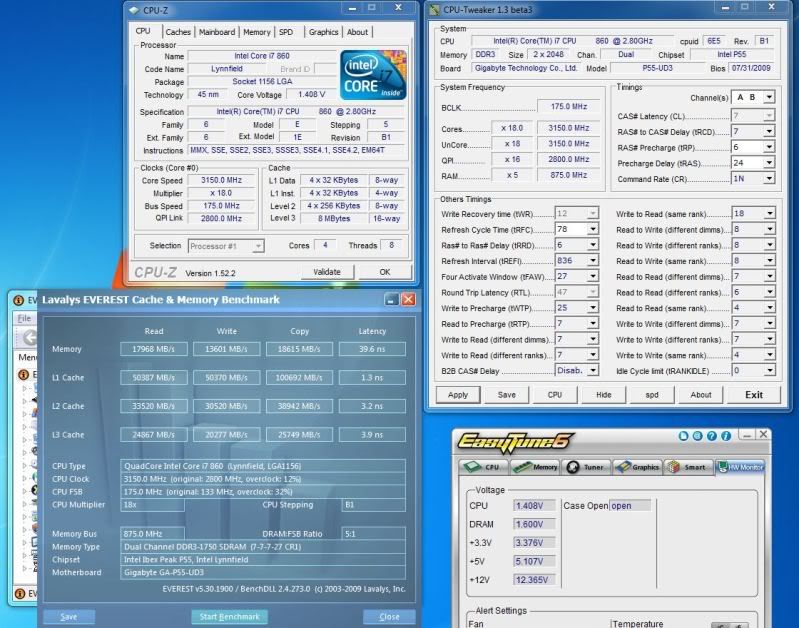The width and height of the screenshot is (799, 628).
Task: Click the spd button in CPU-Tweaker
Action: click(652, 395)
